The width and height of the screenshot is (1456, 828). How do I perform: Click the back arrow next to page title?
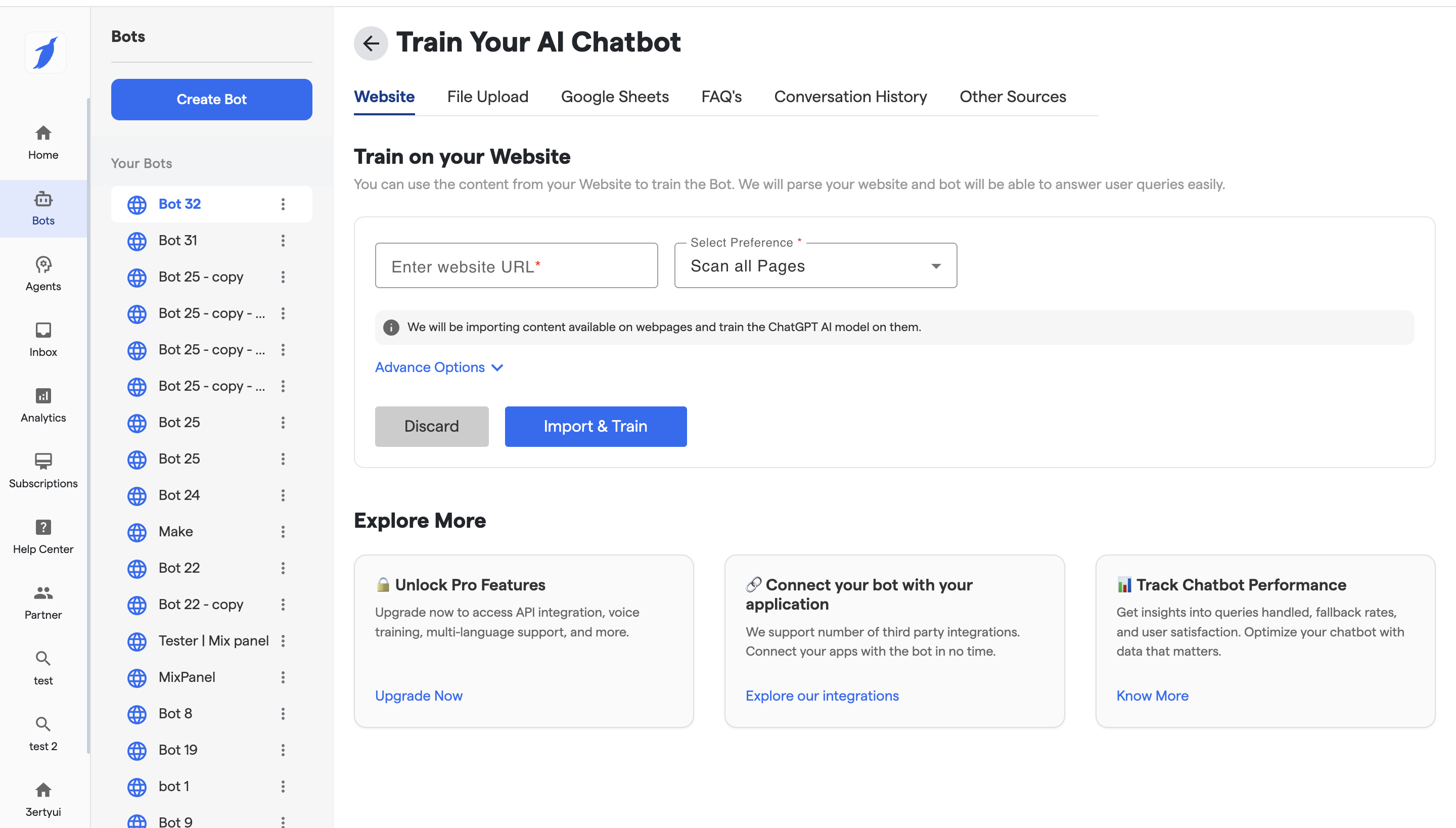click(371, 43)
